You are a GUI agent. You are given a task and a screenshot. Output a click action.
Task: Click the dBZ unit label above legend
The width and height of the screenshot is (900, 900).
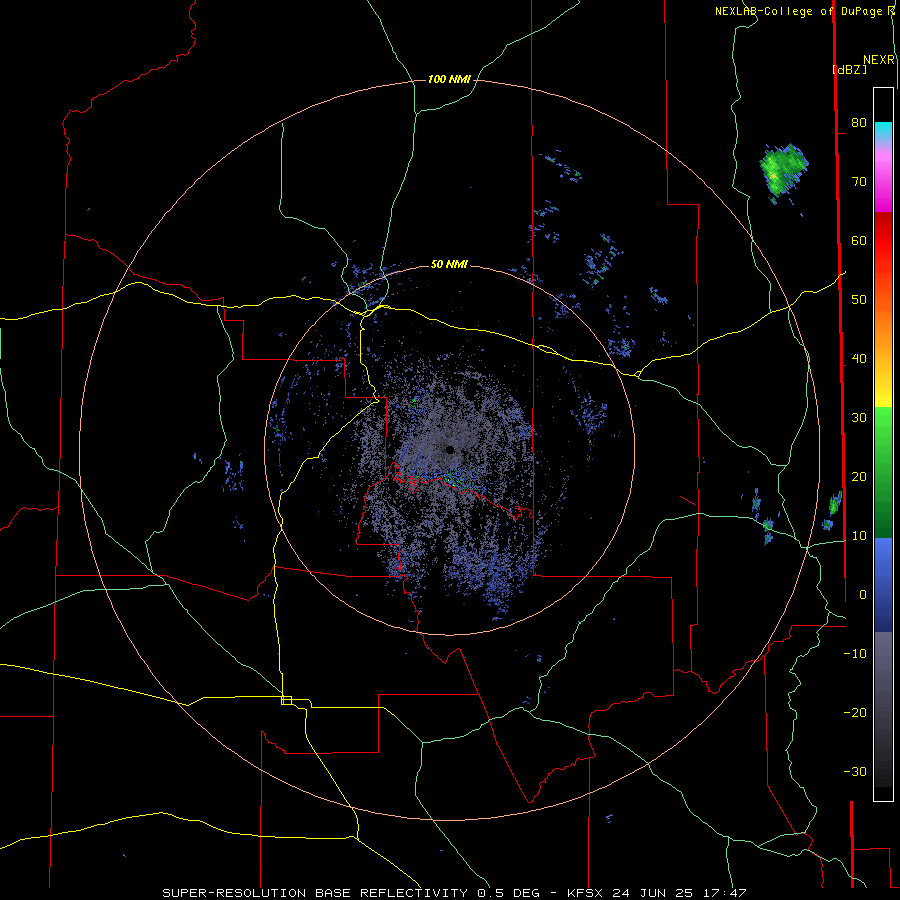click(849, 69)
